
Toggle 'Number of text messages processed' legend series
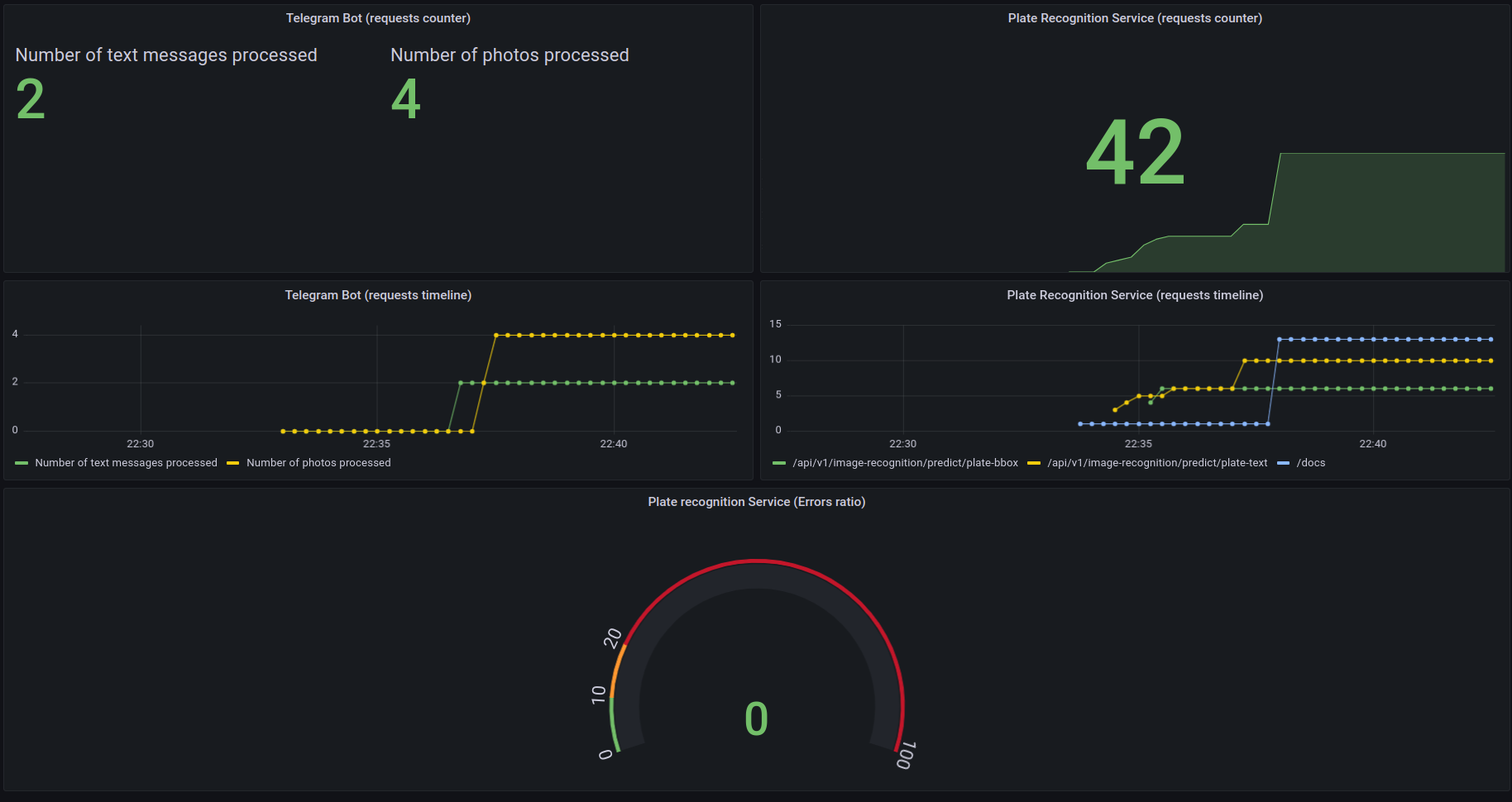126,463
